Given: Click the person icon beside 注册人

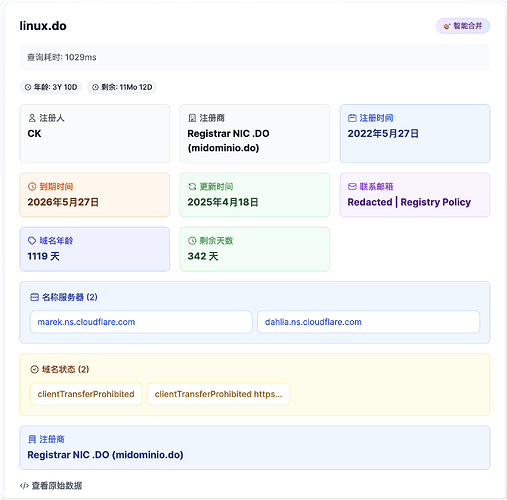Looking at the screenshot, I should click(x=32, y=118).
